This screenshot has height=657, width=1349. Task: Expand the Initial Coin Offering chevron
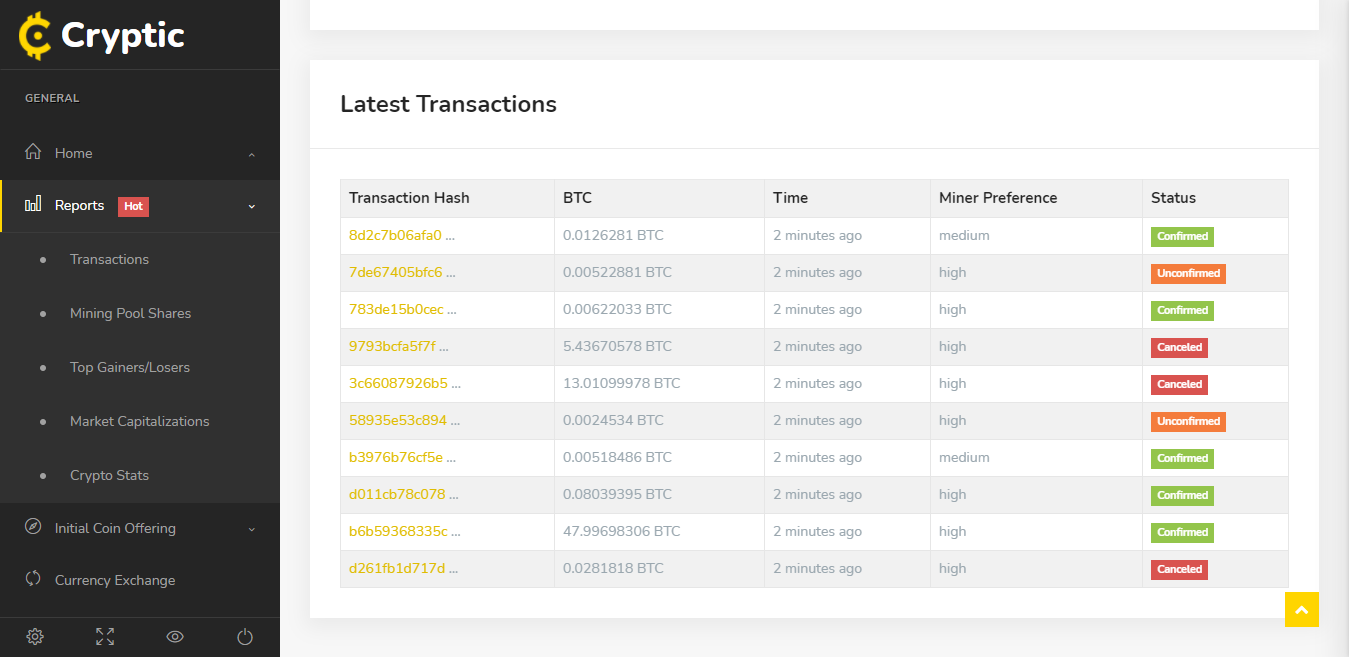pyautogui.click(x=252, y=529)
